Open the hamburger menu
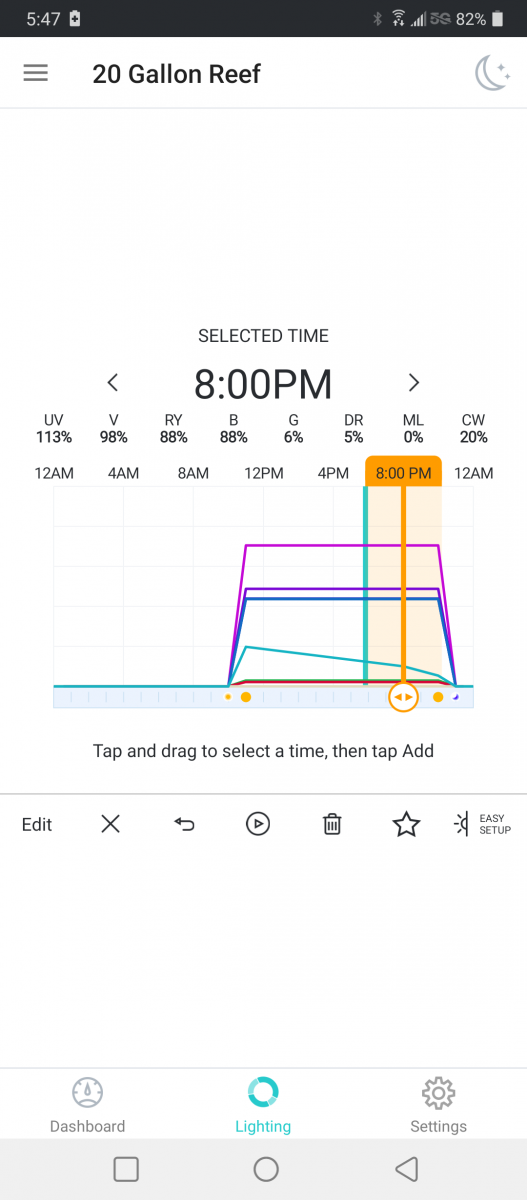 [35, 74]
